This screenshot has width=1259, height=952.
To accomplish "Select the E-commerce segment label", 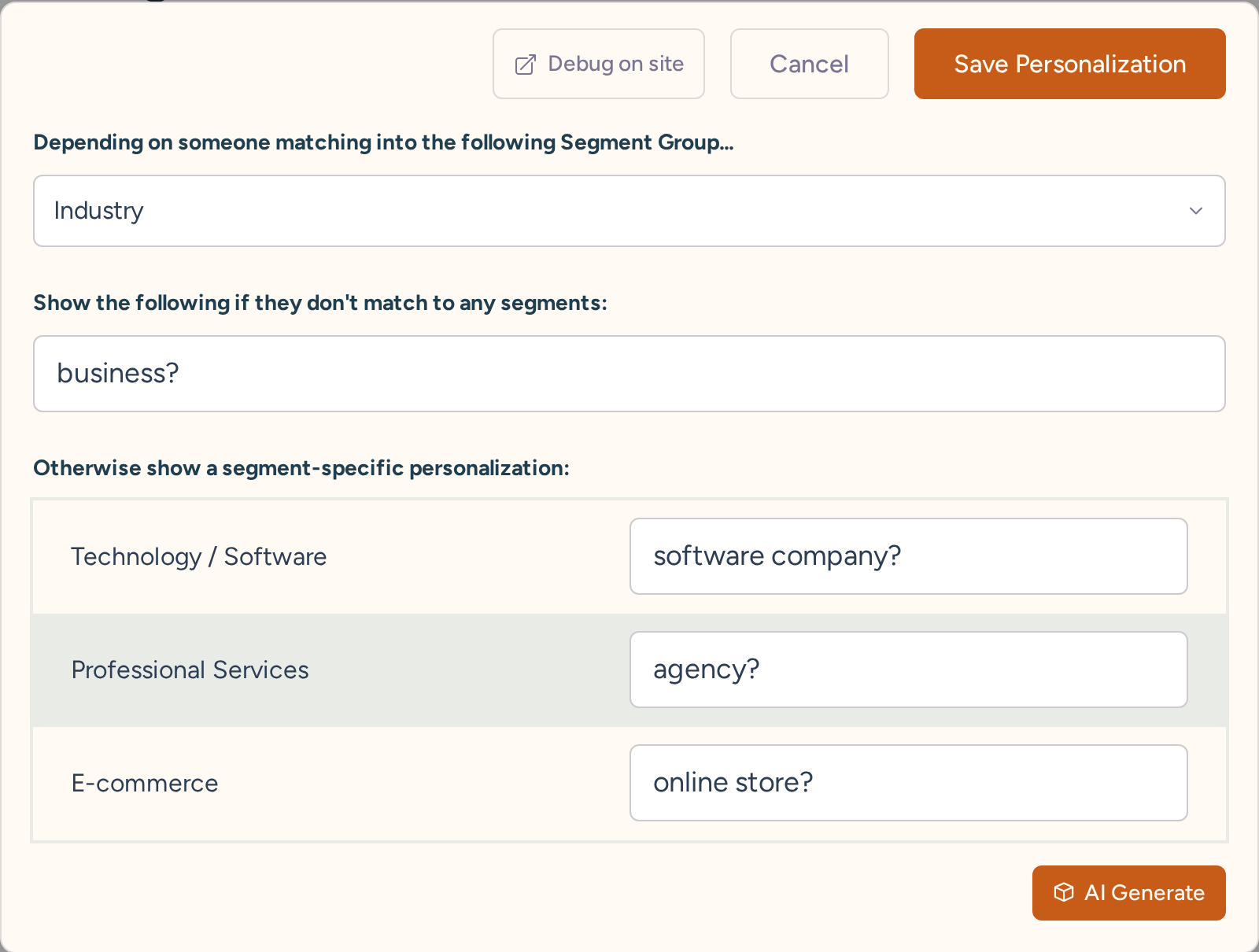I will pos(145,784).
